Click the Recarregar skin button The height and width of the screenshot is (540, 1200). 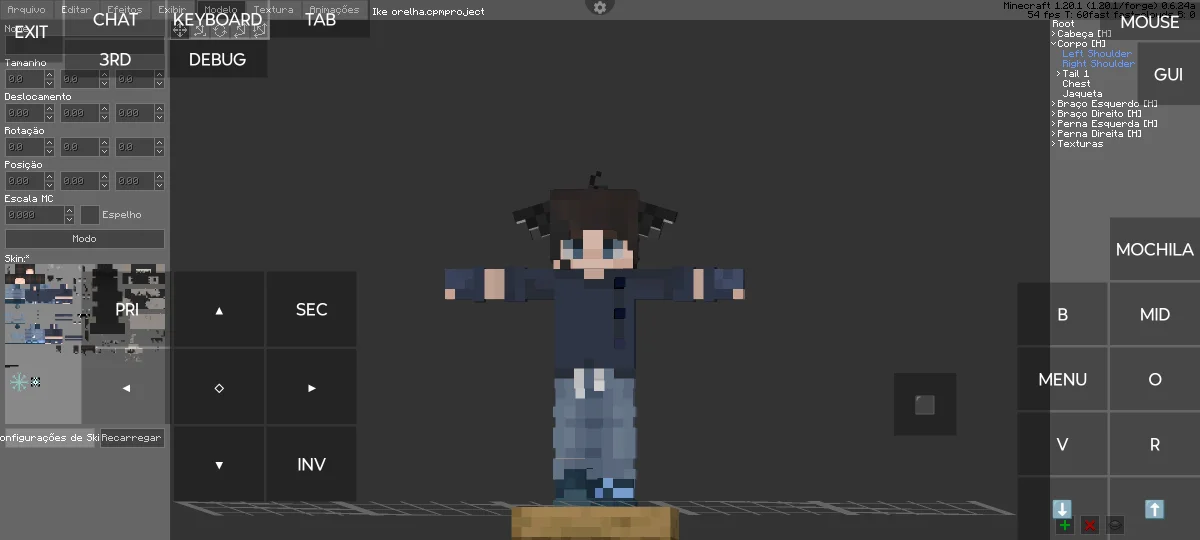132,438
